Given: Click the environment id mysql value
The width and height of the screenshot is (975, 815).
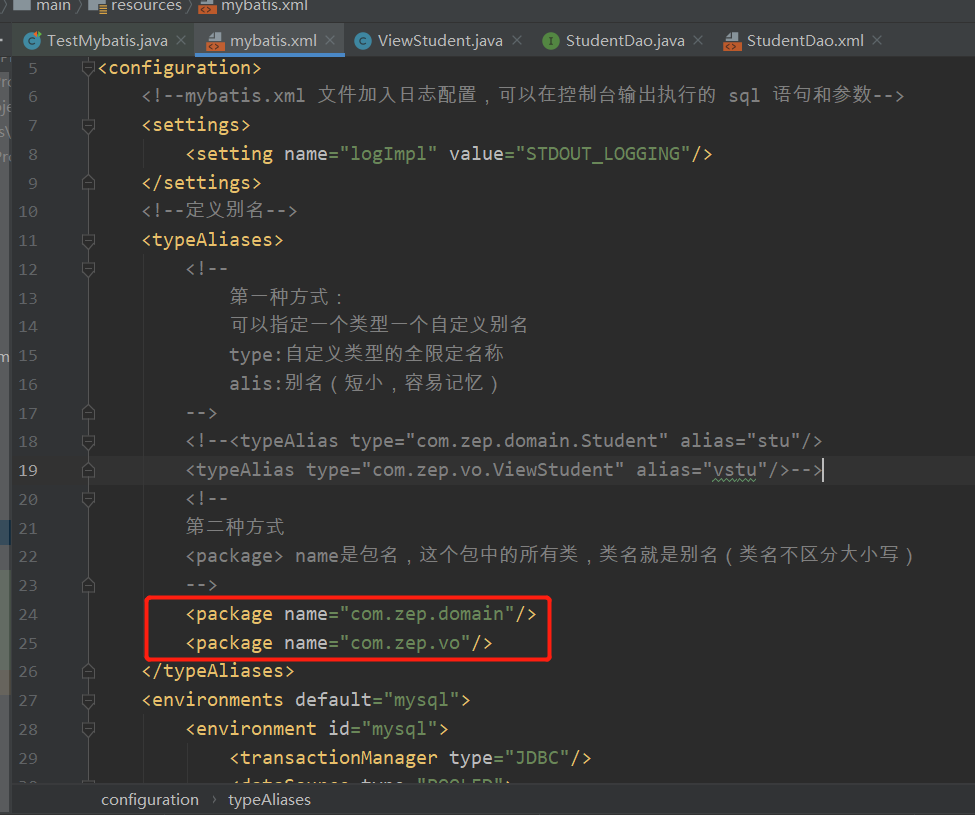Looking at the screenshot, I should coord(399,729).
